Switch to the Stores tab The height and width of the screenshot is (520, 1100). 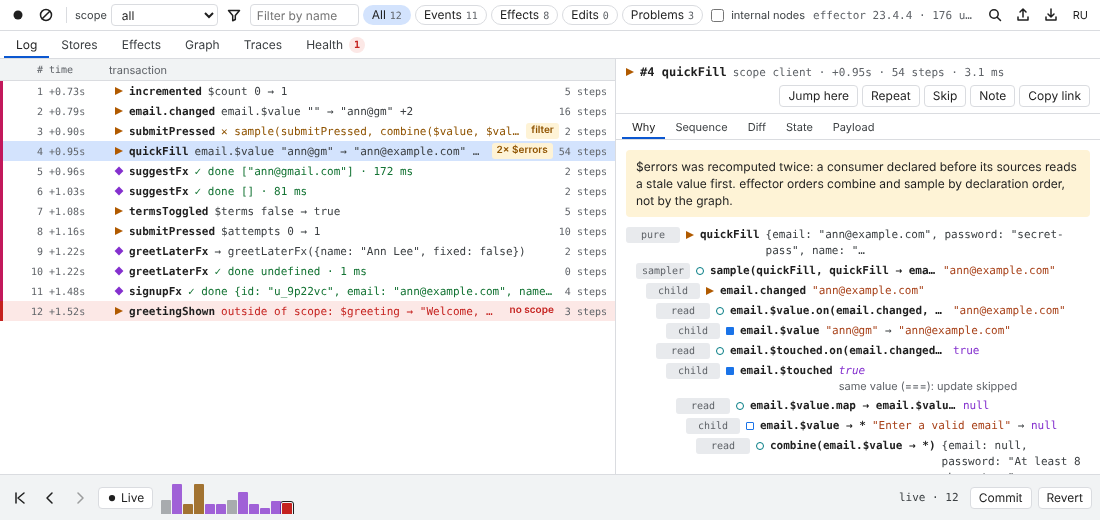coord(79,45)
